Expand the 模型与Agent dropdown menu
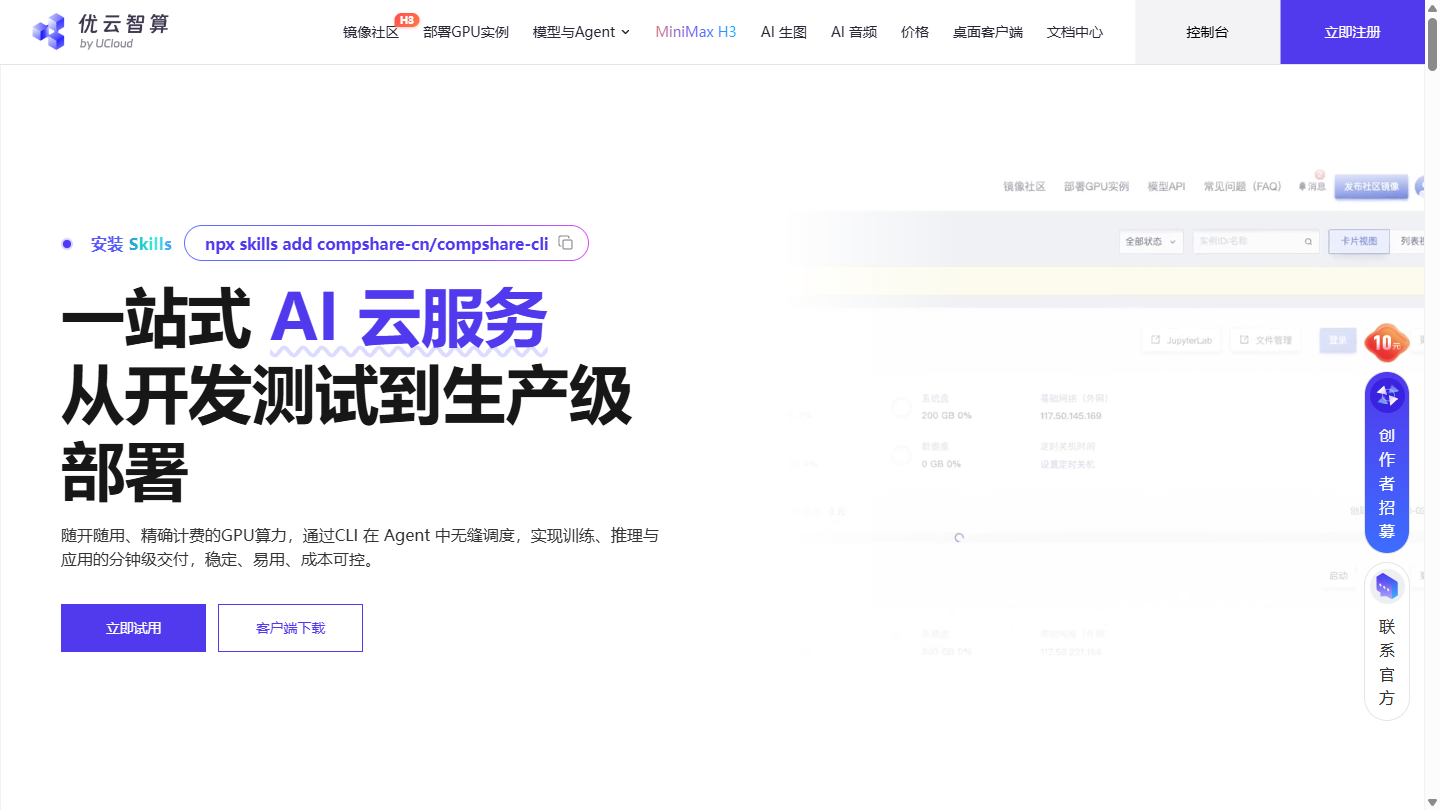Image resolution: width=1440 pixels, height=810 pixels. 582,32
